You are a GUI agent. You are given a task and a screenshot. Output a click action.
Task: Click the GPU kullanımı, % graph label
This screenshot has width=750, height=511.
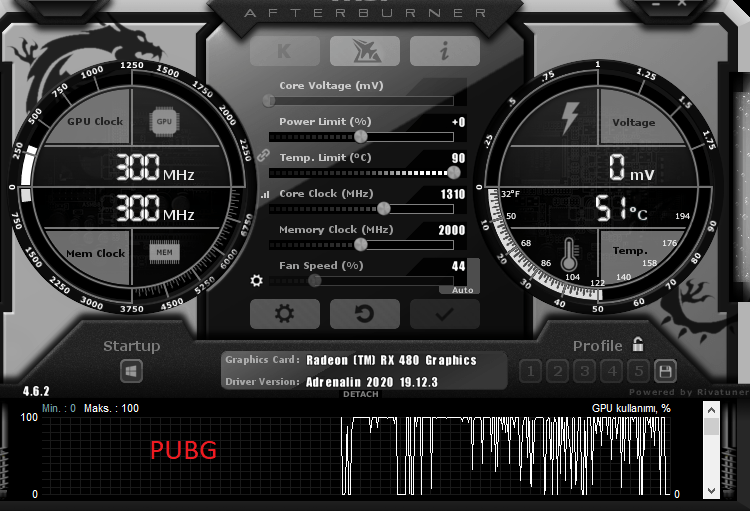(631, 408)
